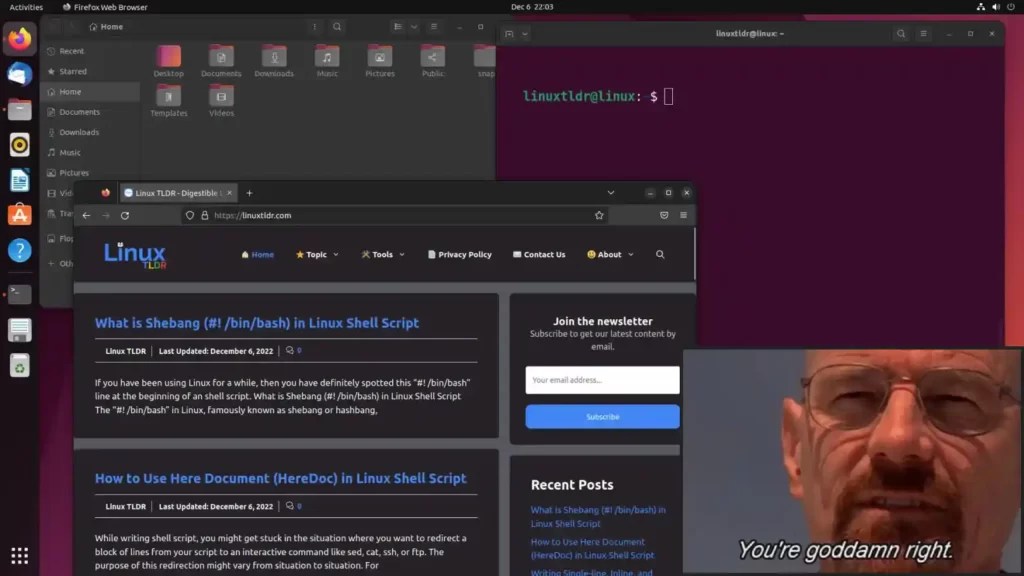Open the Files path options kebab menu
This screenshot has width=1024, height=576.
click(314, 27)
